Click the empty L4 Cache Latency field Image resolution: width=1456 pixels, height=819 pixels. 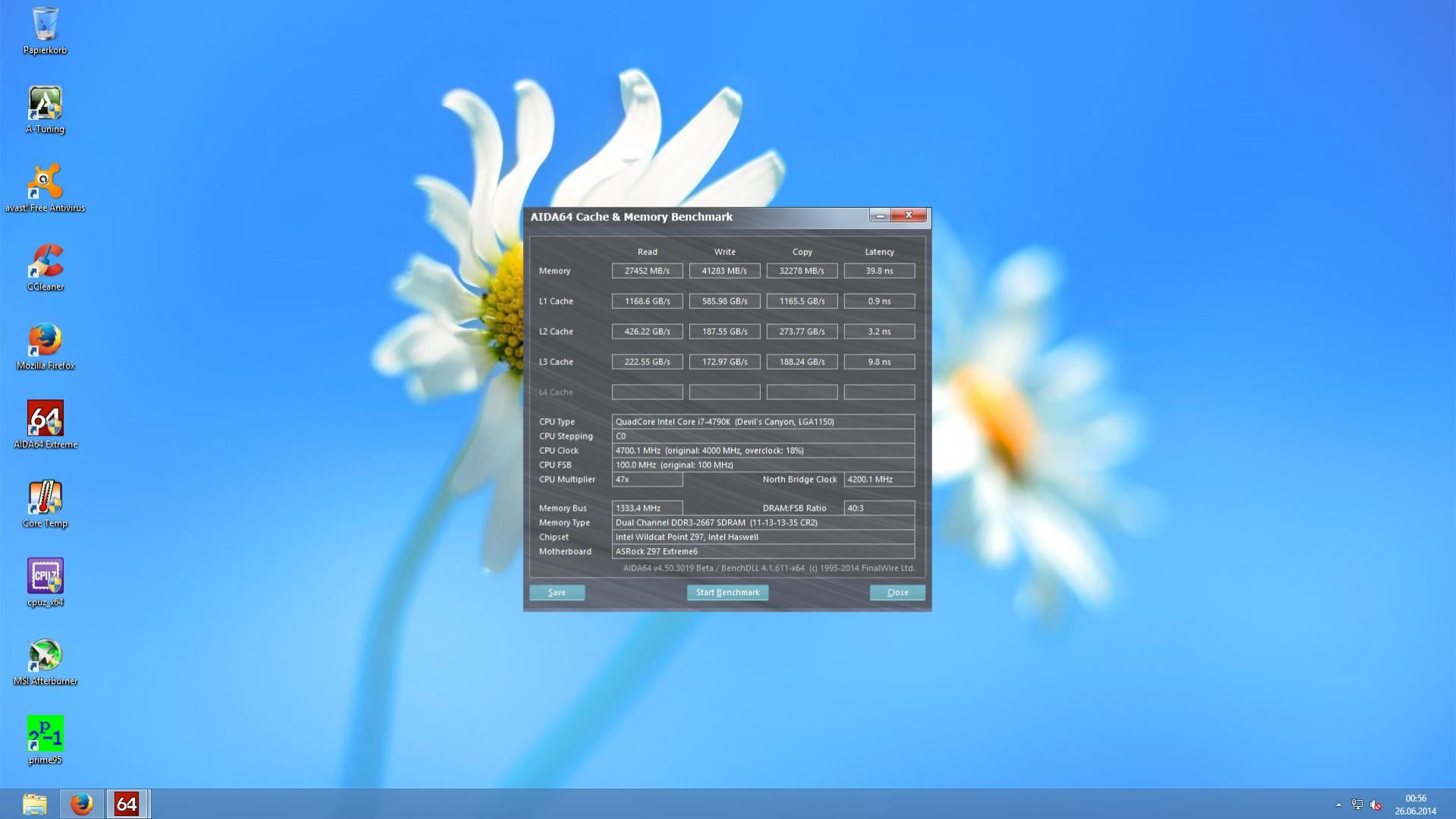pos(879,392)
